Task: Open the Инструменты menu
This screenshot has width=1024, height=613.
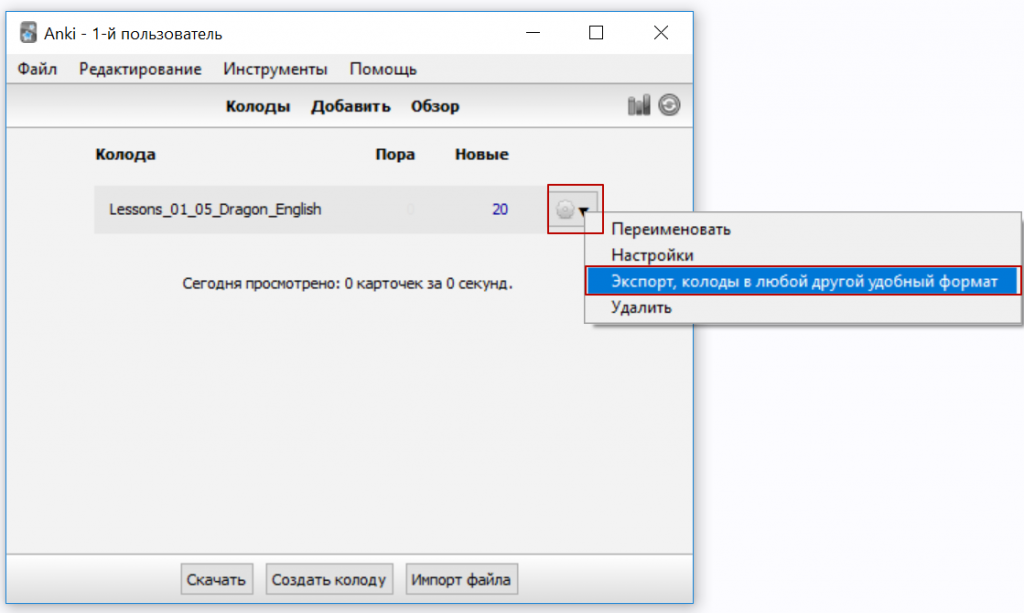Action: tap(276, 69)
